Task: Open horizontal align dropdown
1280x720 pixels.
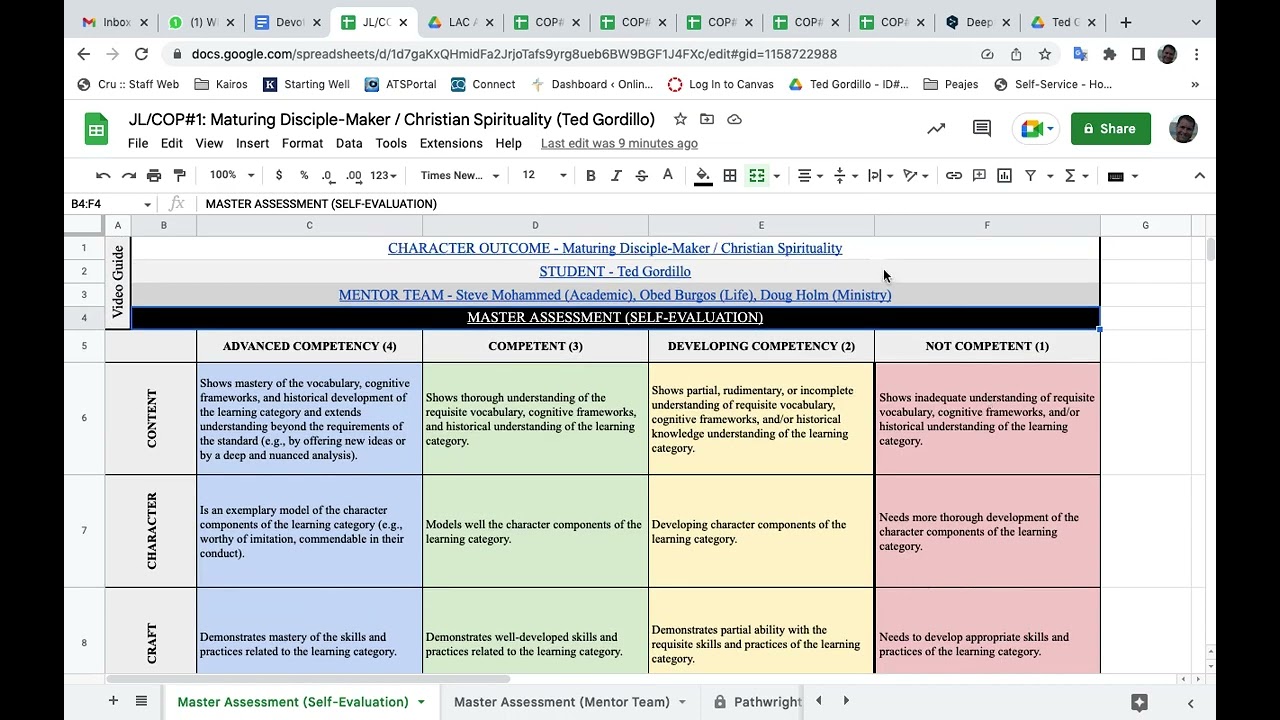Action: click(810, 176)
